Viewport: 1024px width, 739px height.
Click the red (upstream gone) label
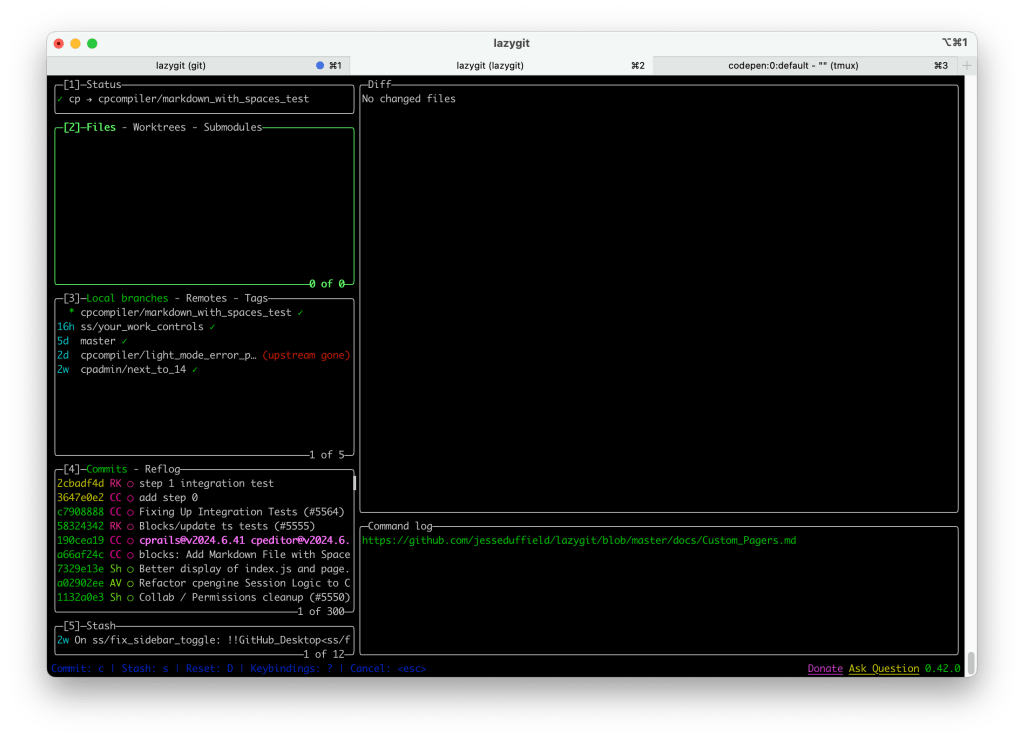click(306, 356)
